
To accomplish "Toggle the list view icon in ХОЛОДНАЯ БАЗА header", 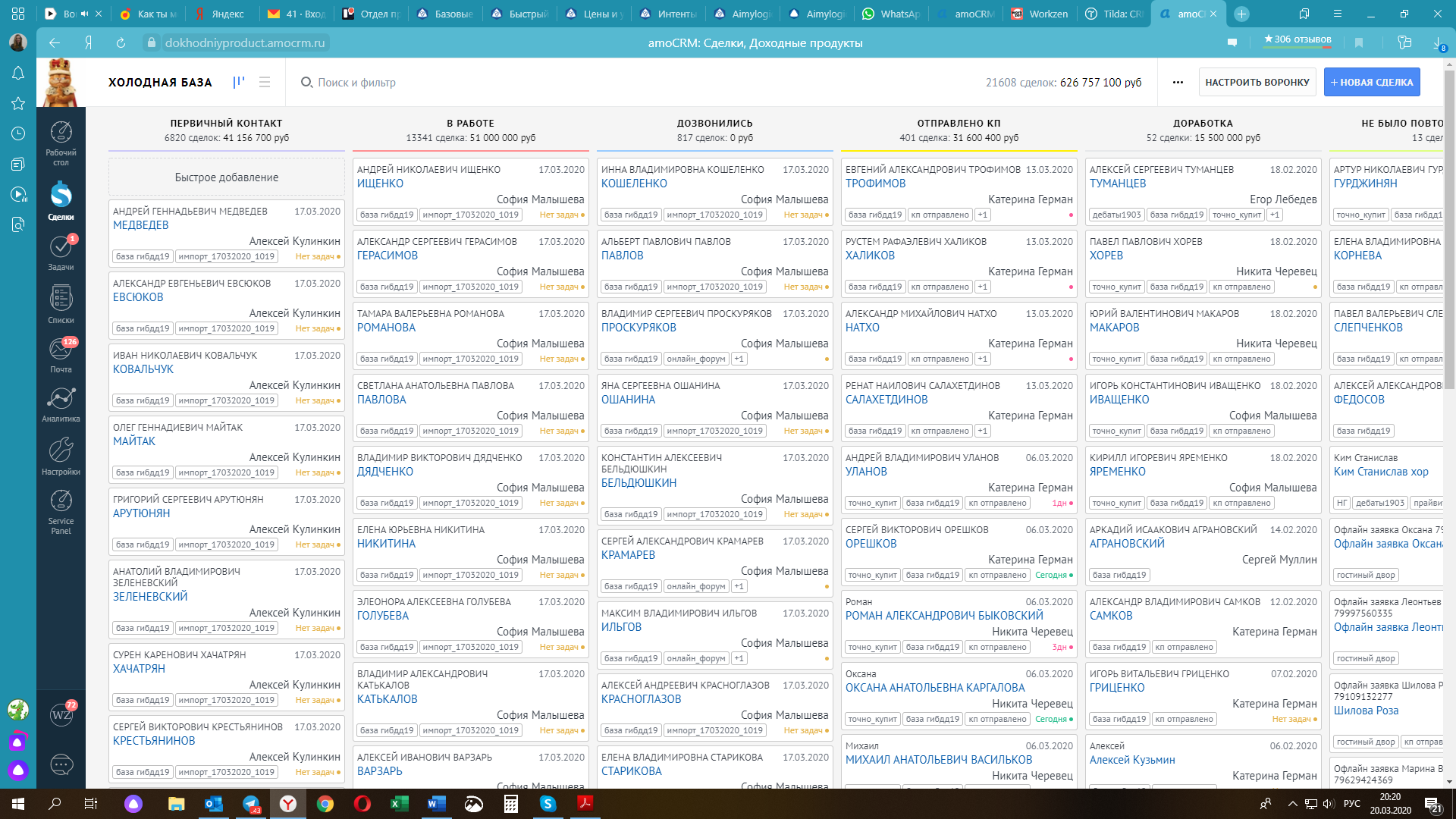I will point(265,82).
